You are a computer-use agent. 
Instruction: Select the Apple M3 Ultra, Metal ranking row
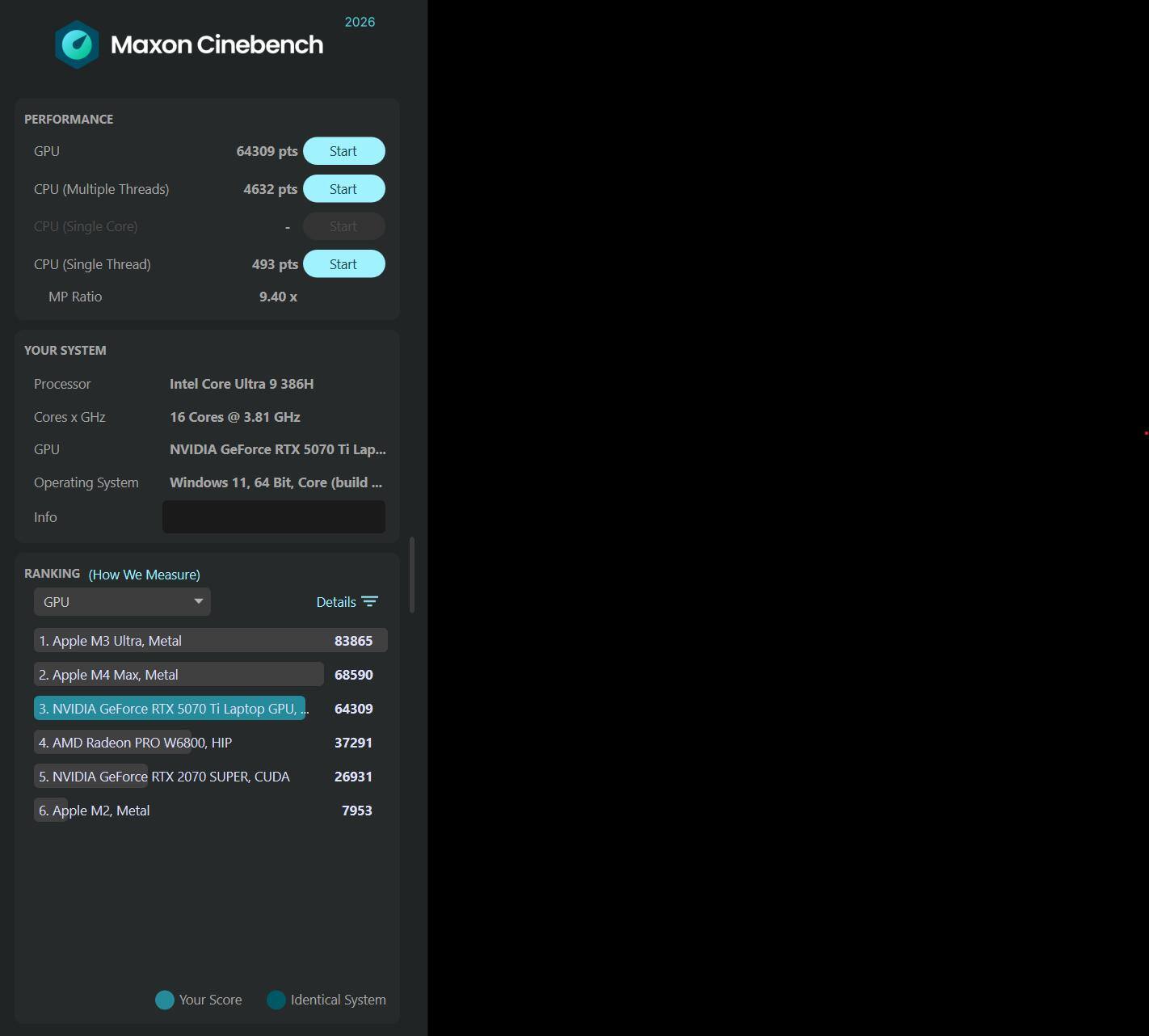[211, 641]
